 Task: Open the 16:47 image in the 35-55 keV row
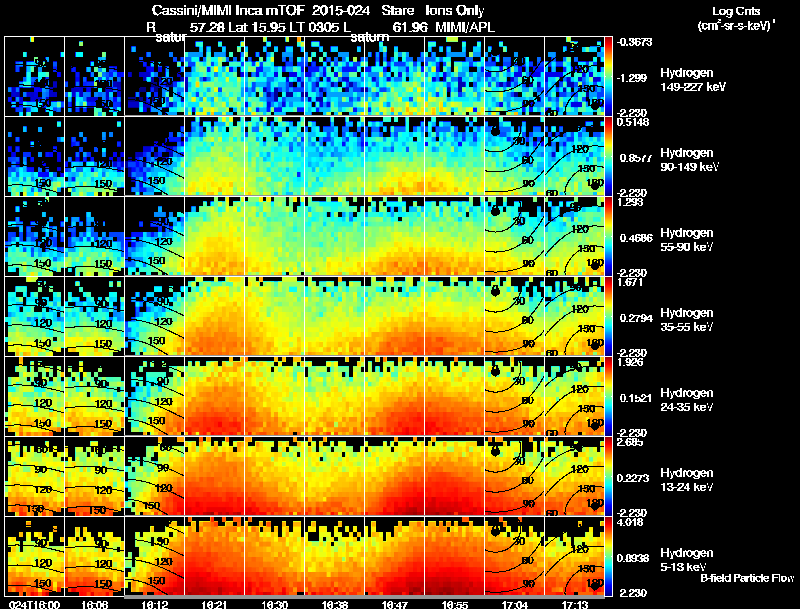point(394,316)
